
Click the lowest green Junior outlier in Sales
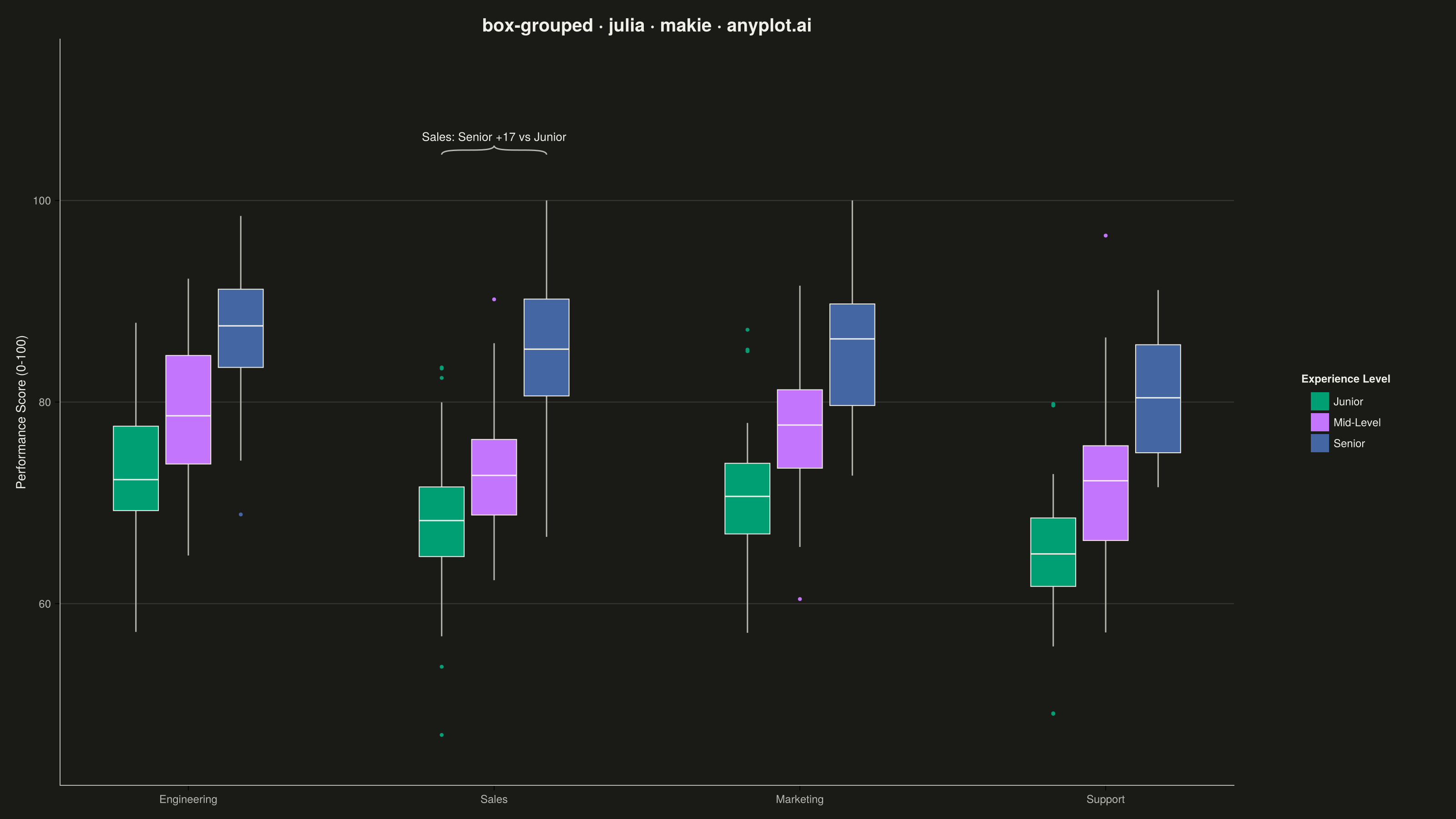pyautogui.click(x=441, y=735)
